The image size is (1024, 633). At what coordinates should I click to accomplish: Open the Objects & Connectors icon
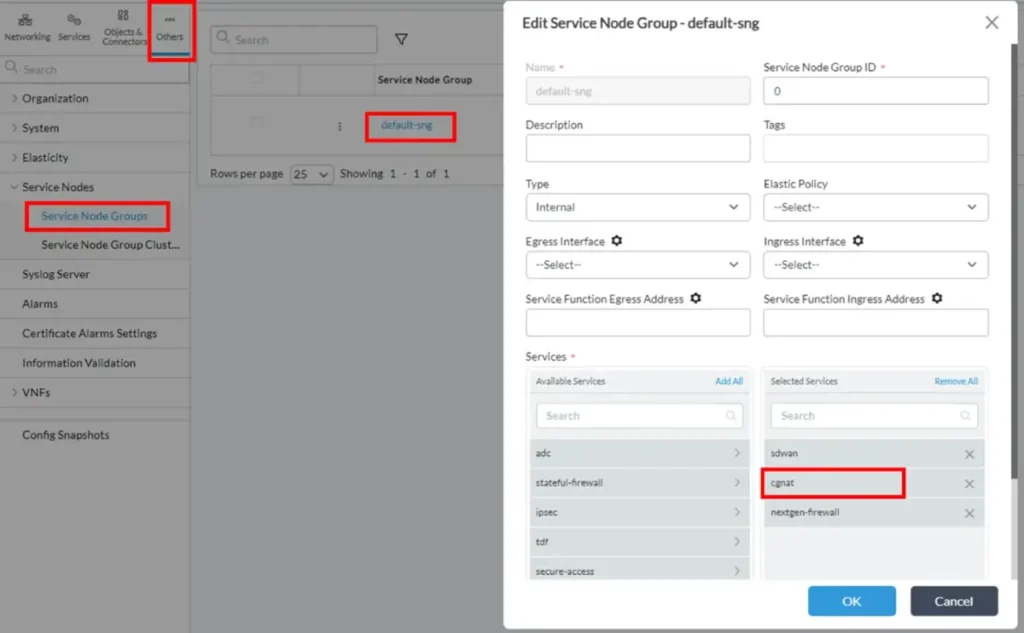pos(123,26)
